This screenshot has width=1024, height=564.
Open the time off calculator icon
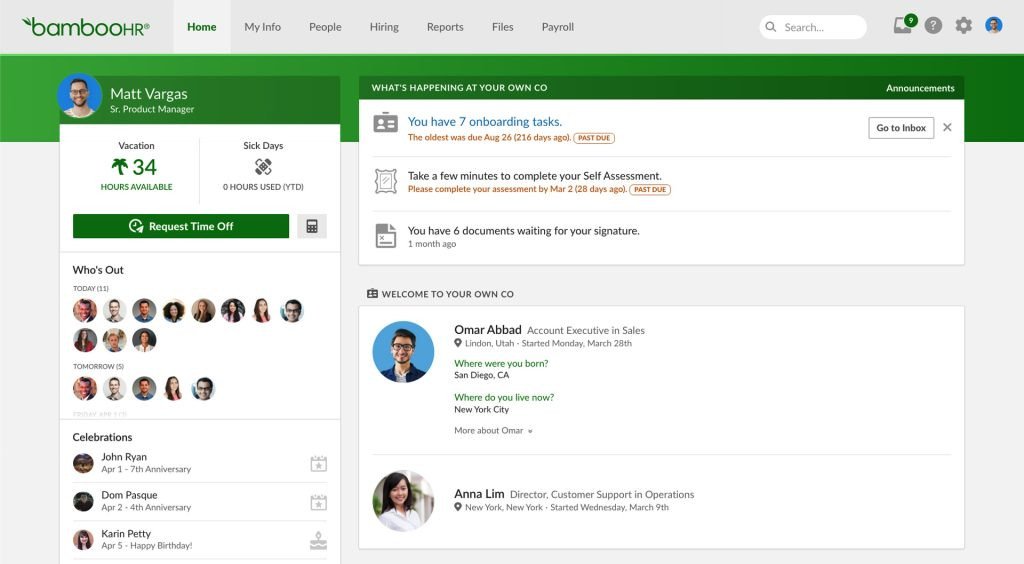click(x=312, y=226)
